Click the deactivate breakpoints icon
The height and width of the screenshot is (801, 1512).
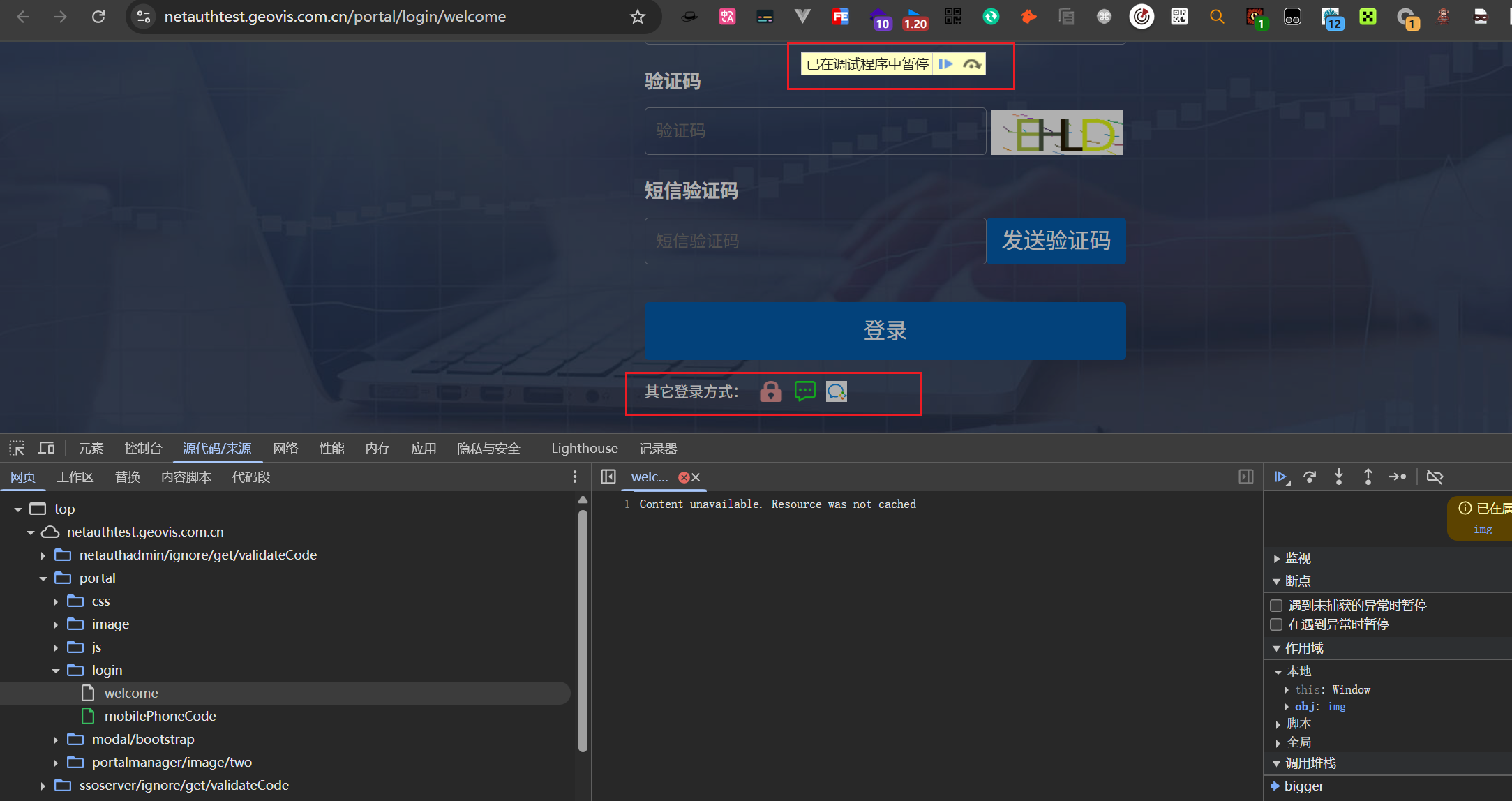tap(1435, 477)
